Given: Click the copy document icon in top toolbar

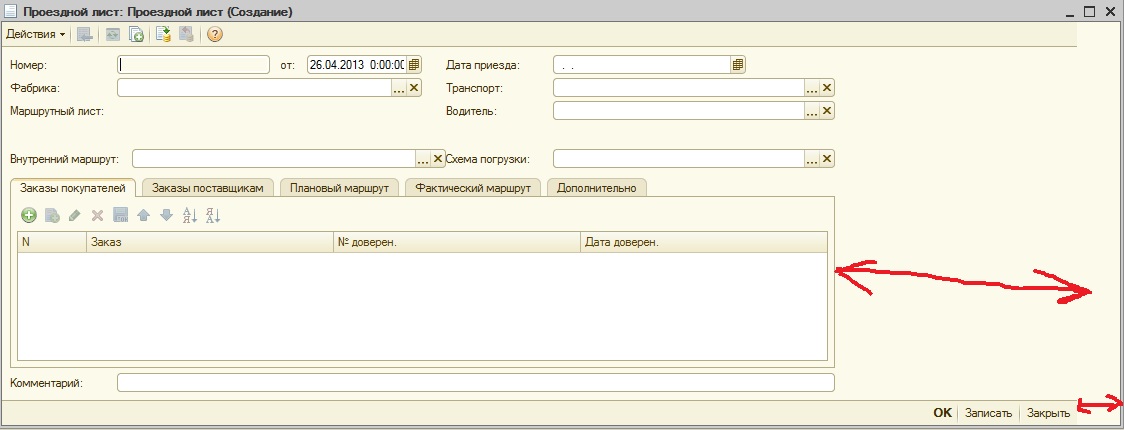Looking at the screenshot, I should [x=136, y=35].
